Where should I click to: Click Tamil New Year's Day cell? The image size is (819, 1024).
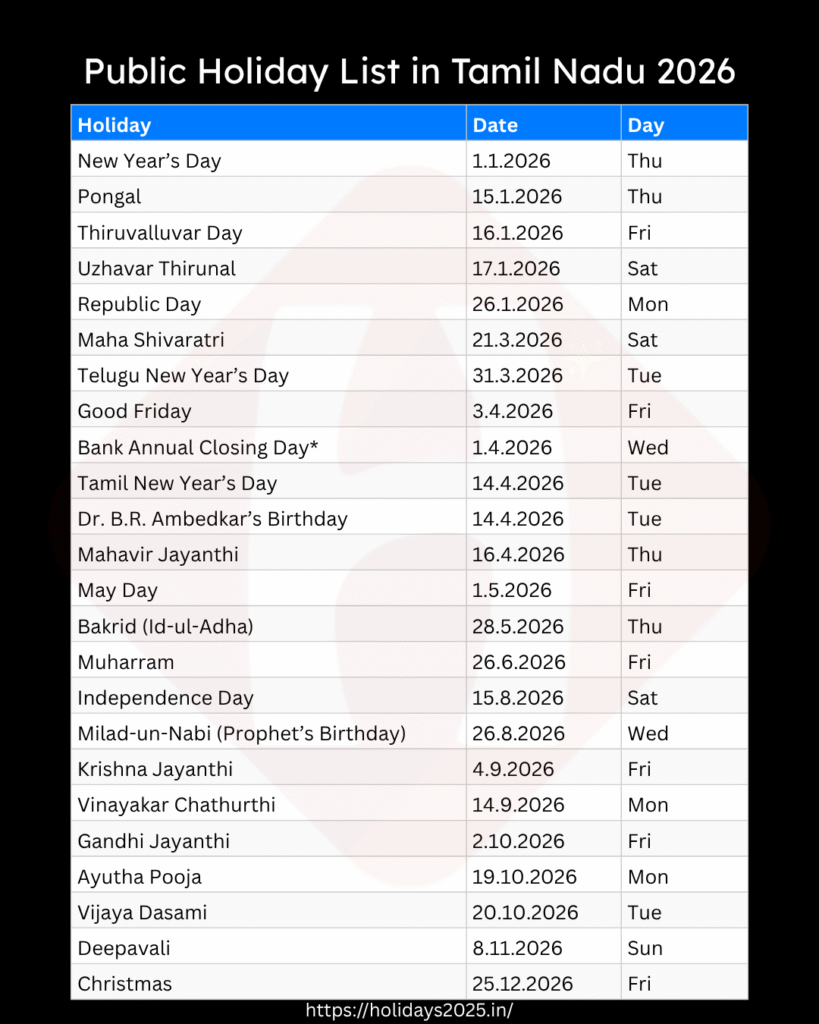click(x=177, y=484)
